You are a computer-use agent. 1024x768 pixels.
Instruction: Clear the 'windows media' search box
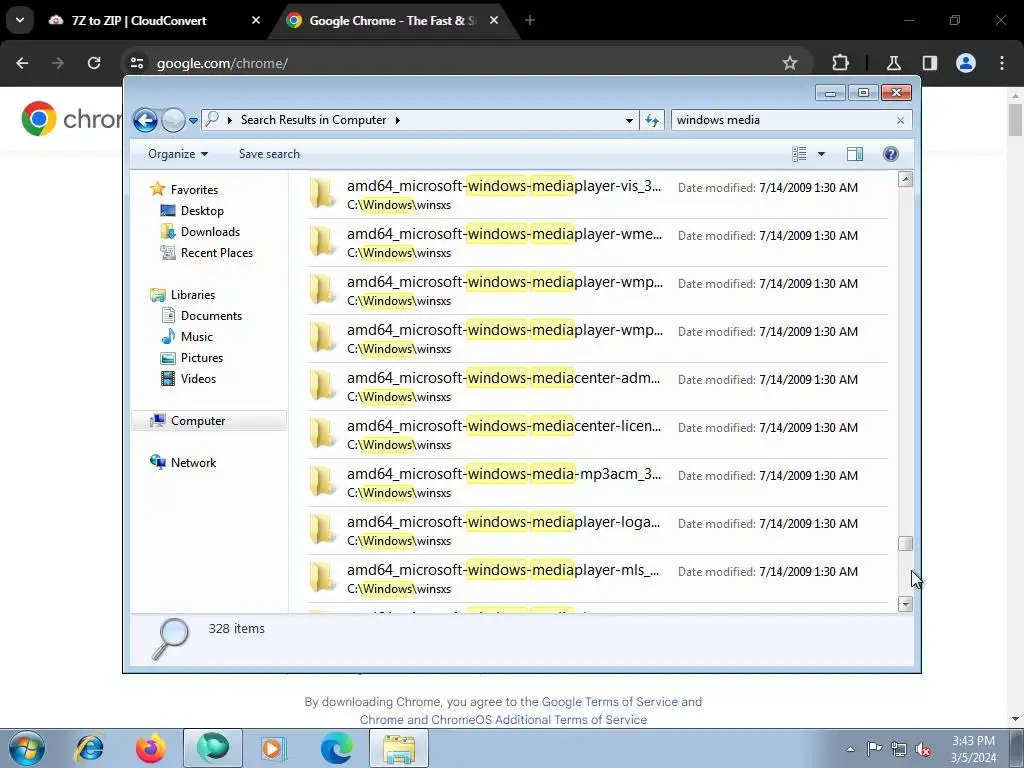point(900,120)
